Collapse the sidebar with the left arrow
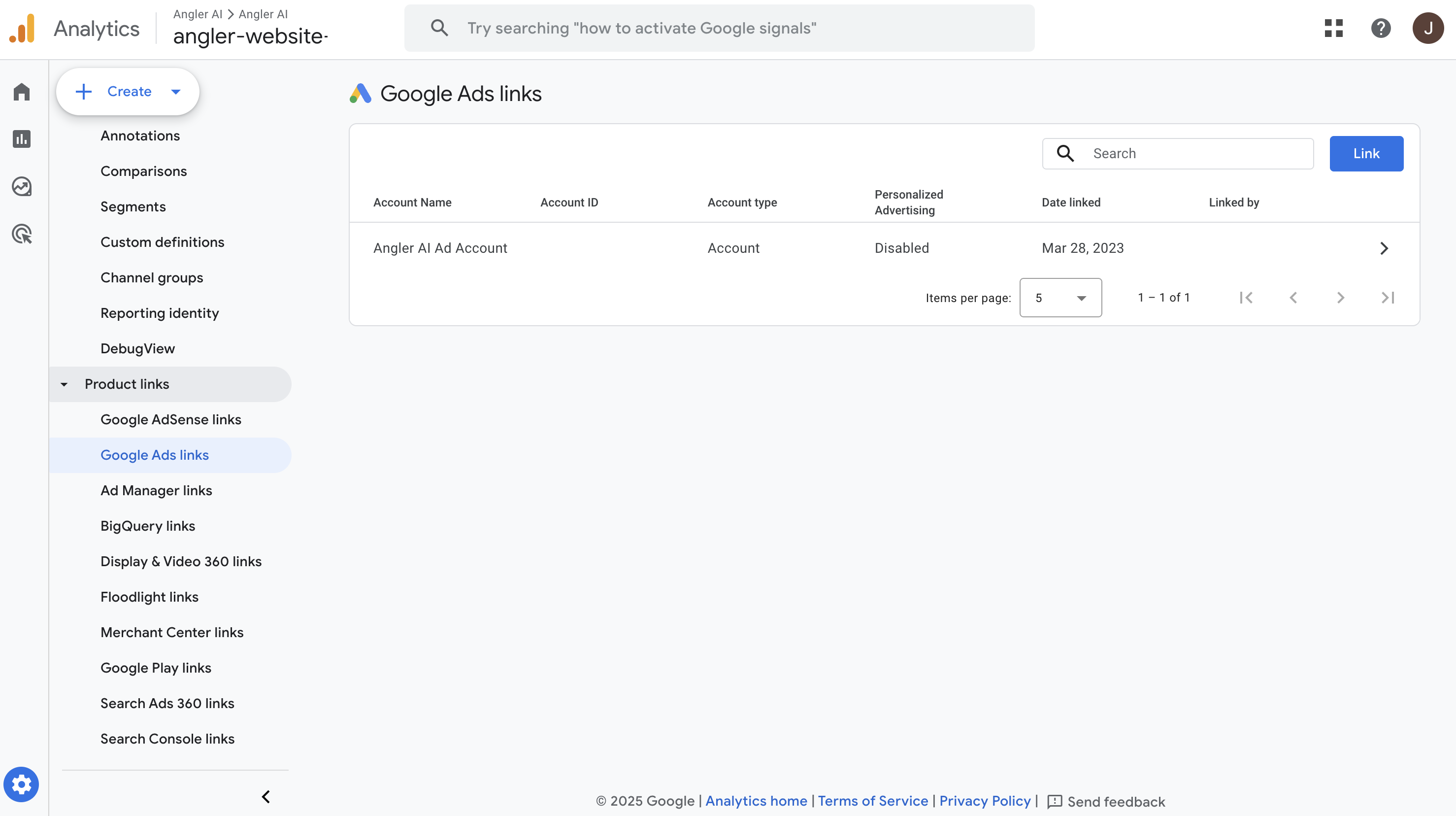Image resolution: width=1456 pixels, height=816 pixels. [265, 797]
